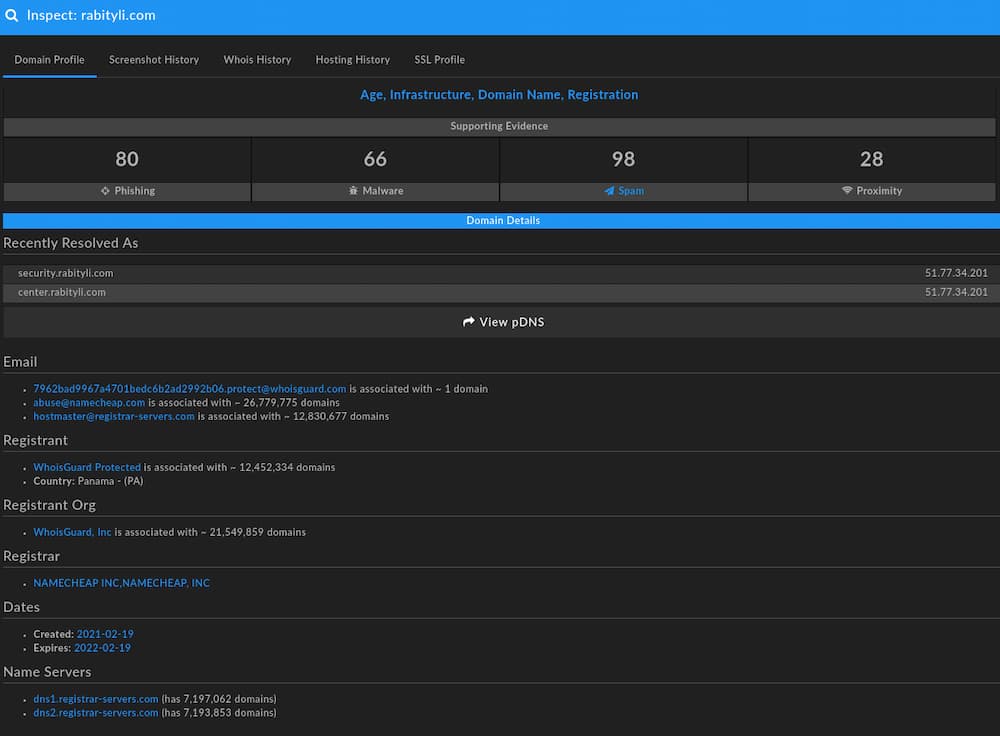Open dns1.registrar-servers.com link

[x=96, y=700]
